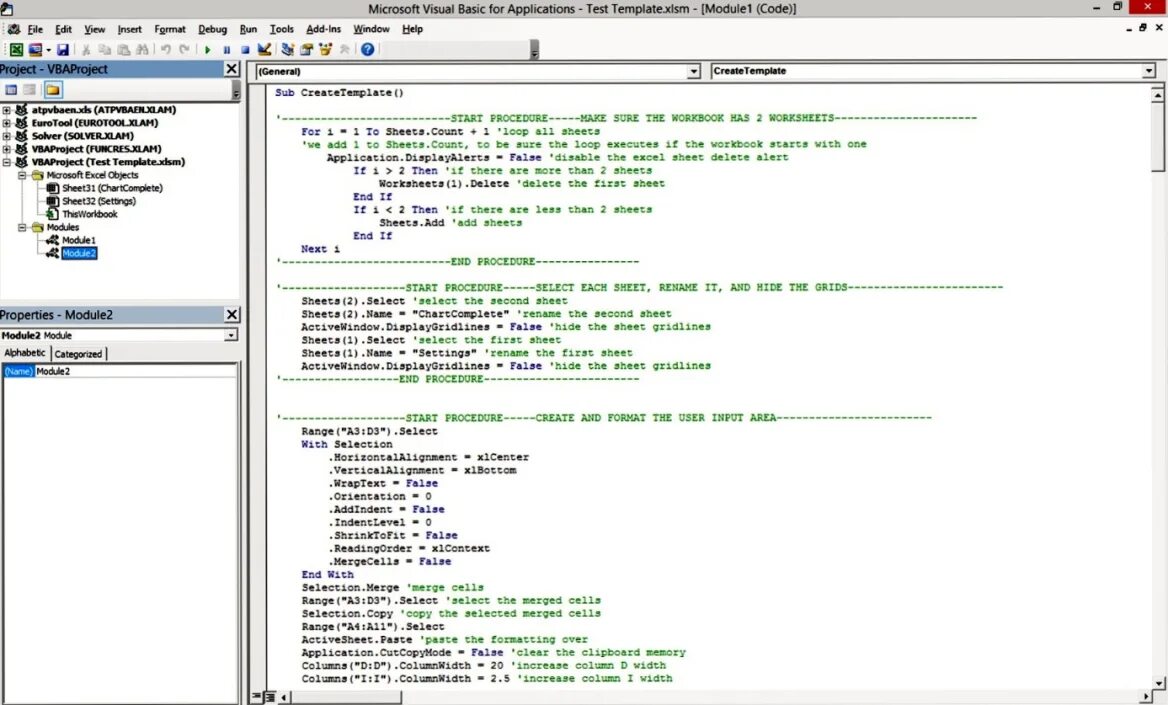Open the Insert menu

click(x=130, y=29)
